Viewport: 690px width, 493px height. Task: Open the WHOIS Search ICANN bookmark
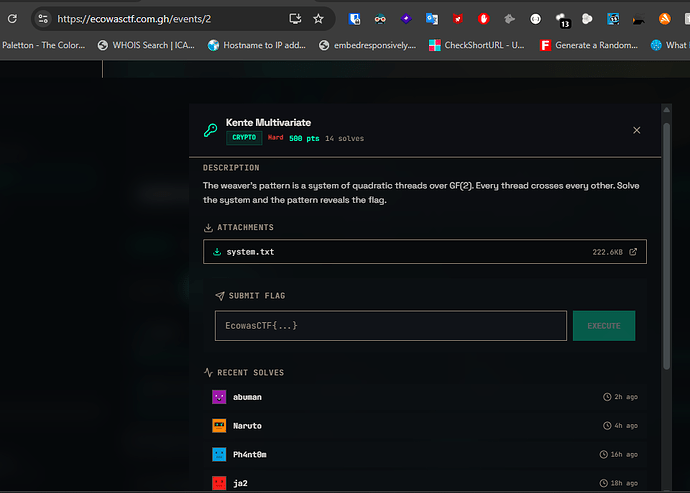coord(146,45)
